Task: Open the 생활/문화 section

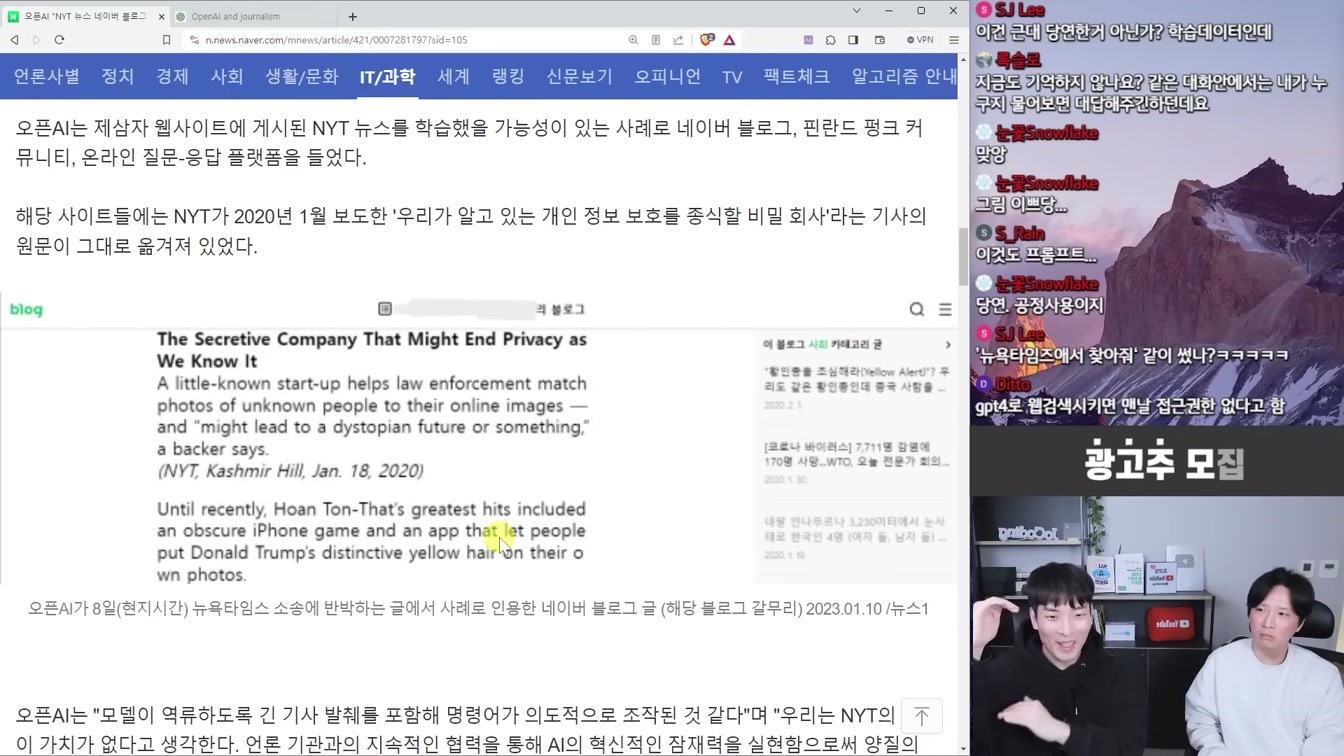Action: coord(302,77)
